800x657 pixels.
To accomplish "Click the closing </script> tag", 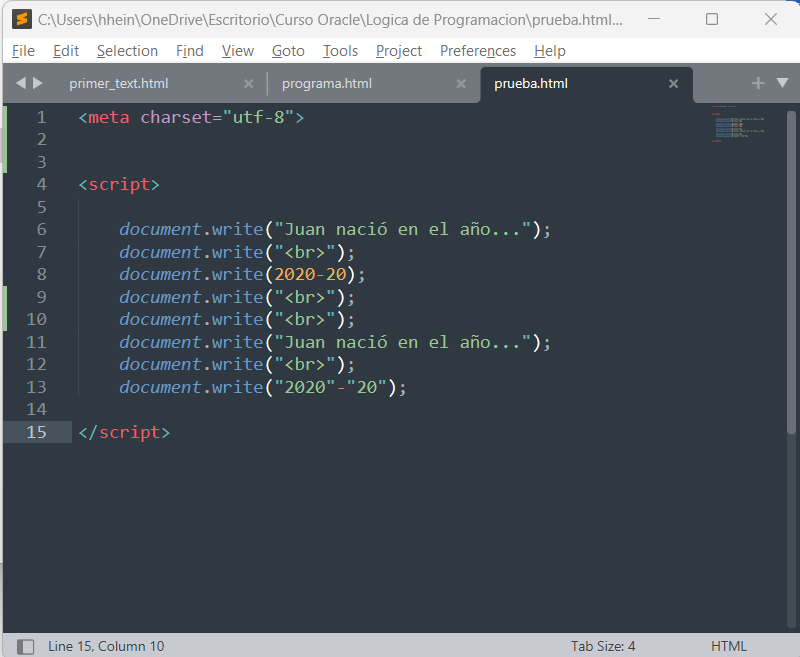I will click(x=124, y=433).
